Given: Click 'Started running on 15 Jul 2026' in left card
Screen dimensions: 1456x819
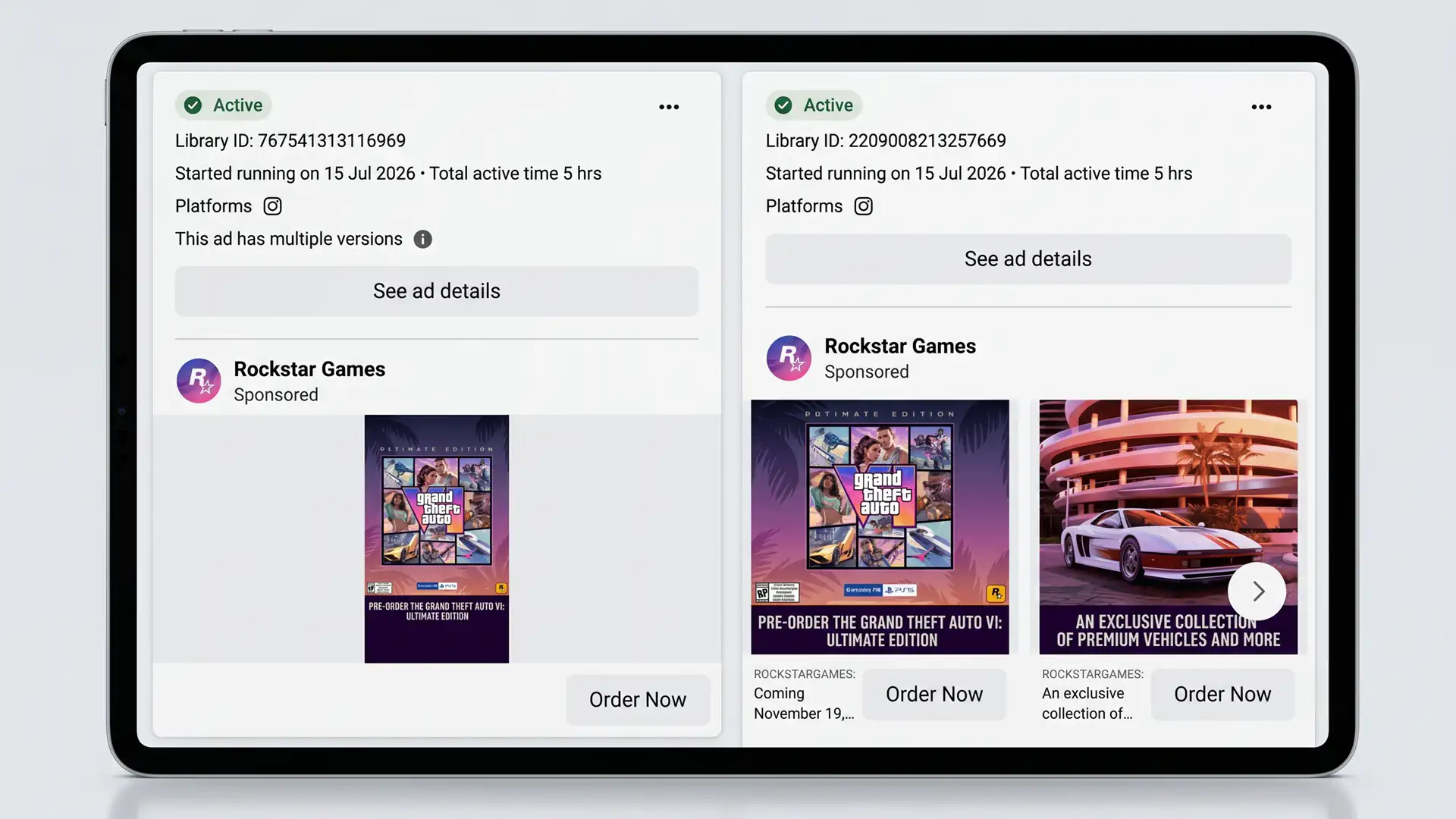Looking at the screenshot, I should tap(295, 174).
